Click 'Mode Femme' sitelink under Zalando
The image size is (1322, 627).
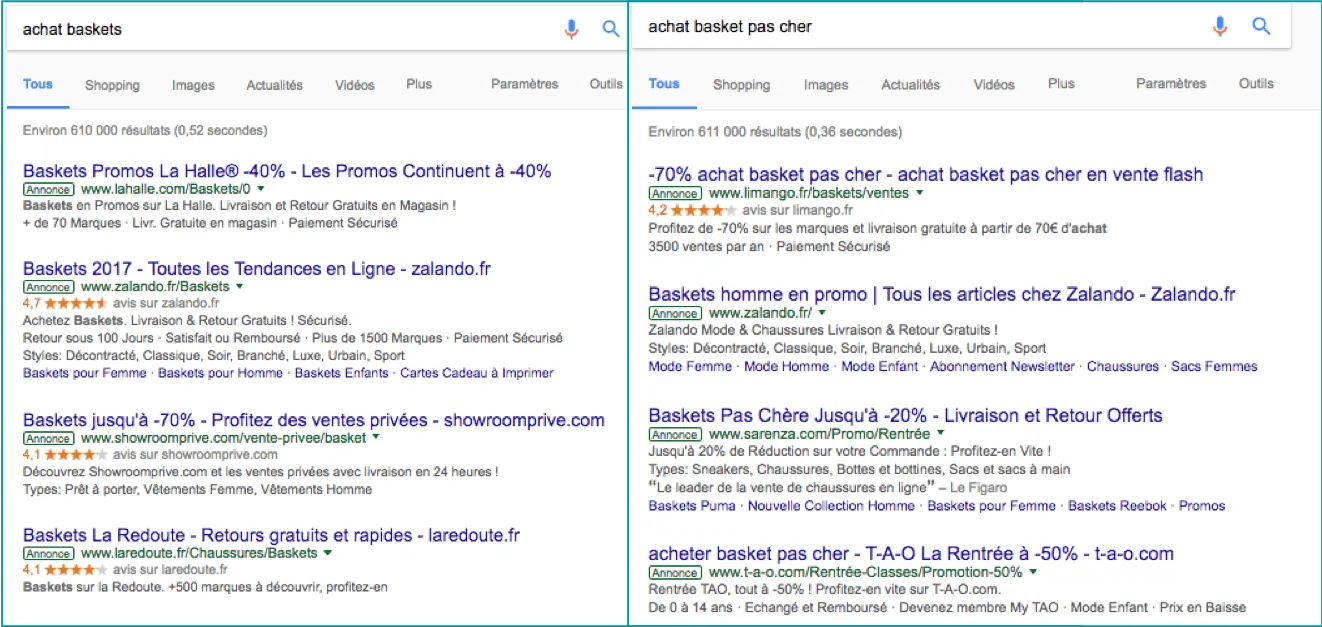pos(690,367)
